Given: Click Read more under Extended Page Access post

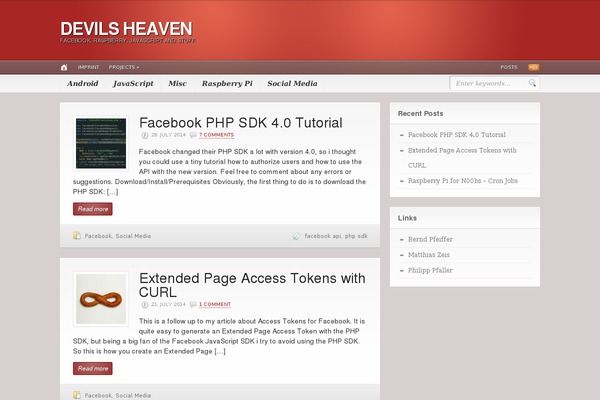Looking at the screenshot, I should [93, 369].
